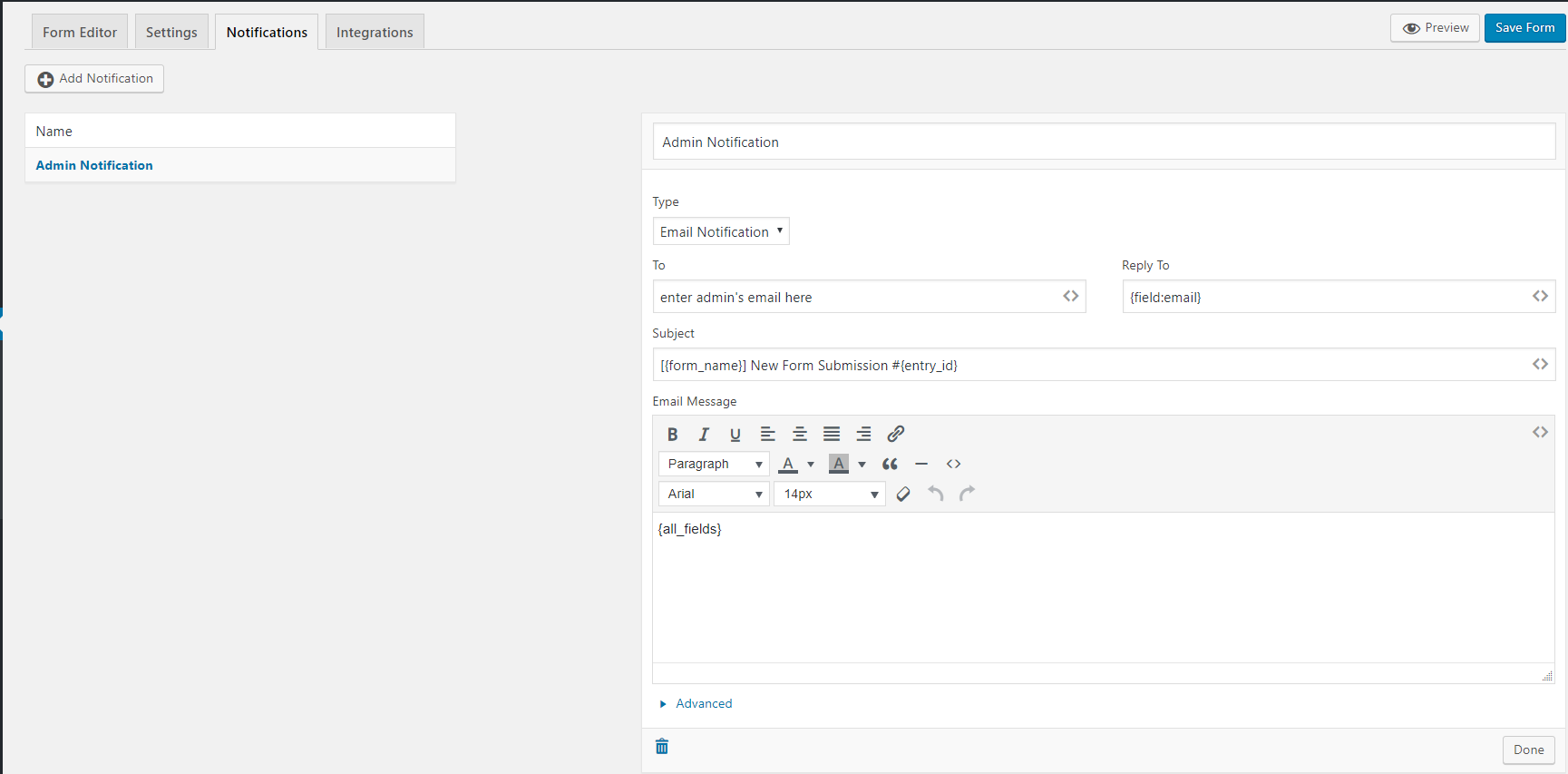Open the Paragraph format dropdown

714,464
